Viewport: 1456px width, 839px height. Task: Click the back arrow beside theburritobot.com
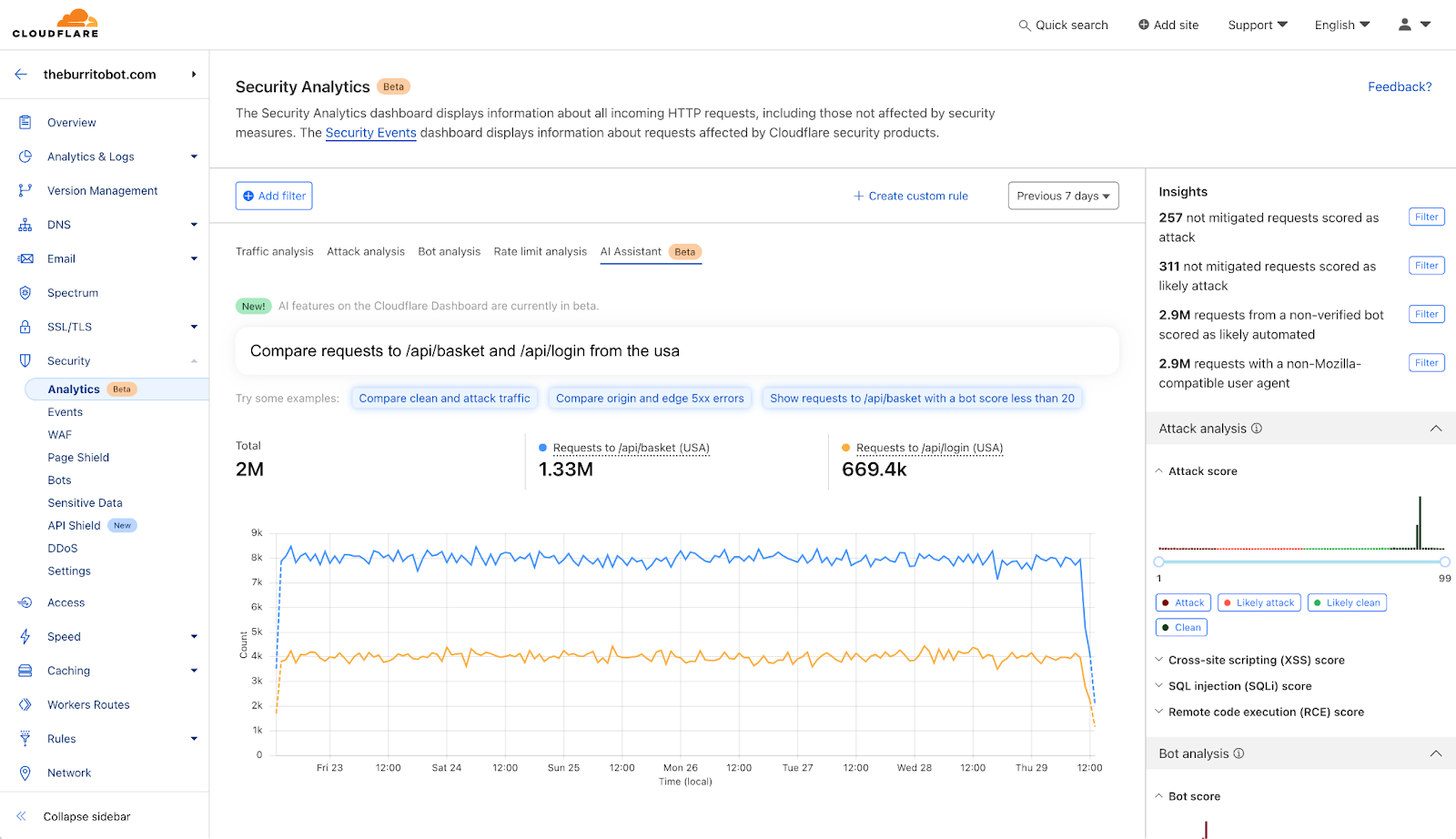21,75
